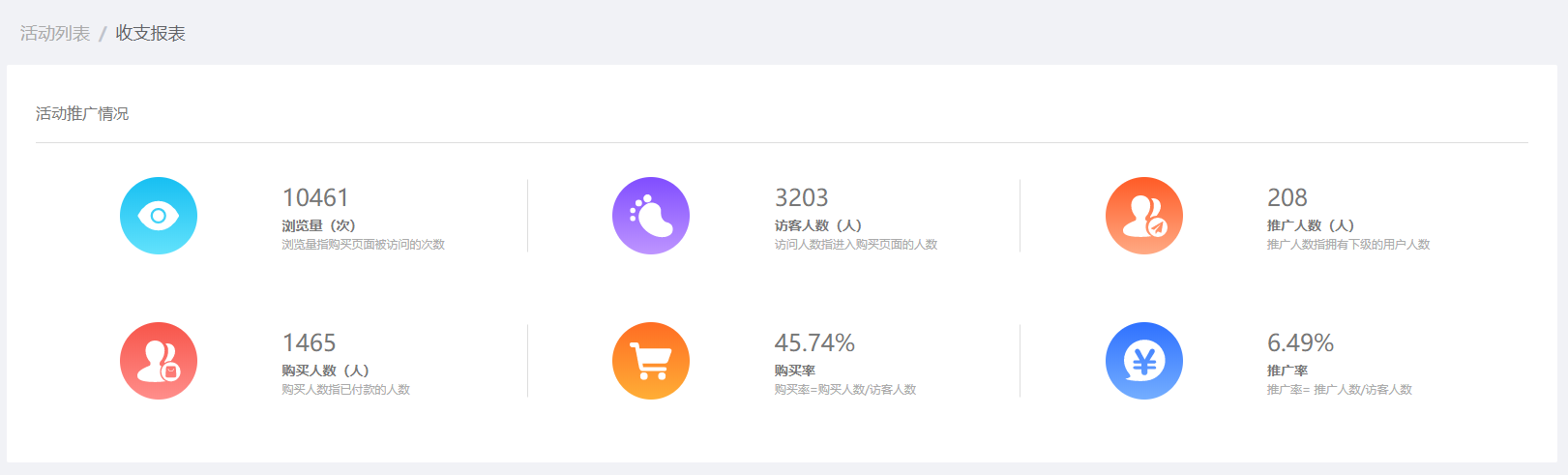The height and width of the screenshot is (475, 1568).
Task: Click the 购买率 label
Action: point(795,371)
